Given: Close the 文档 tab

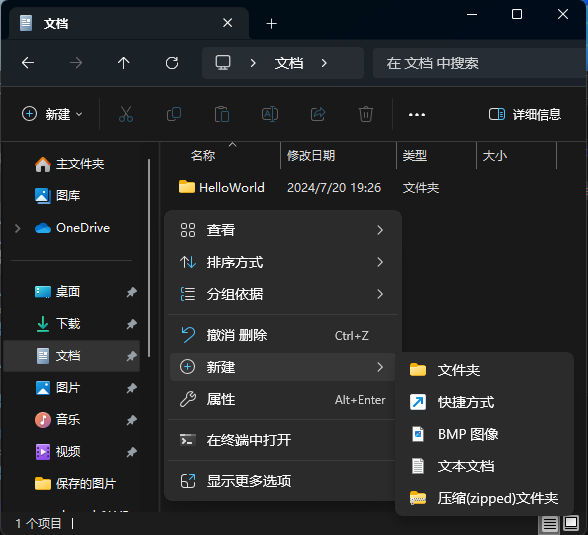Looking at the screenshot, I should [228, 23].
